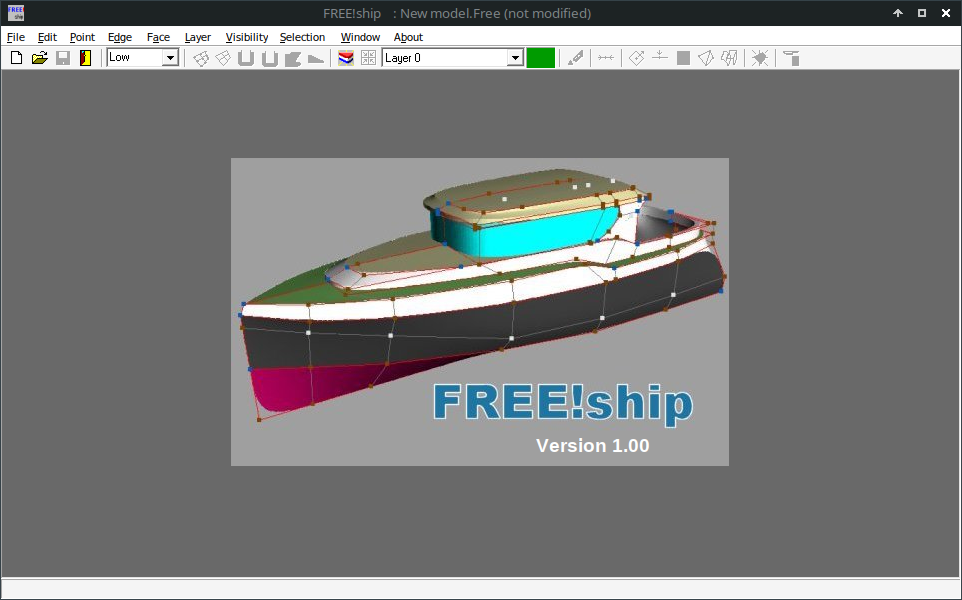Click the pencil-shaped tool icon near the green swatch
Image resolution: width=962 pixels, height=600 pixels.
point(575,58)
